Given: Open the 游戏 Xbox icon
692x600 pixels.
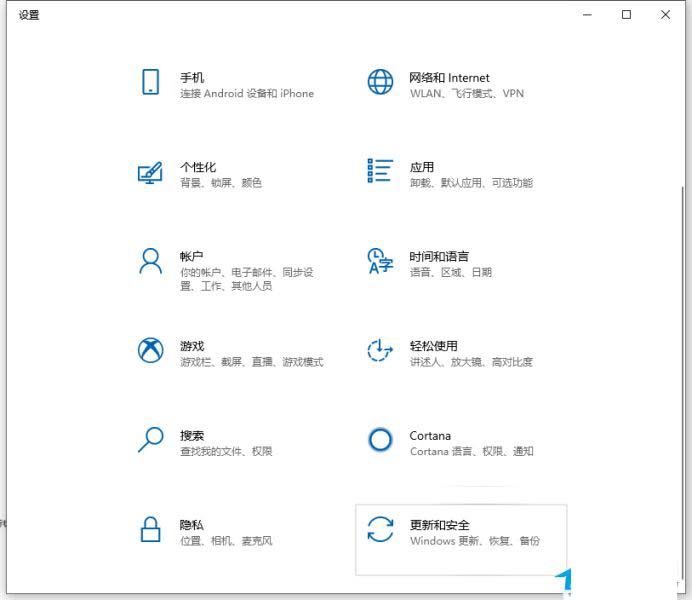Looking at the screenshot, I should click(x=150, y=350).
